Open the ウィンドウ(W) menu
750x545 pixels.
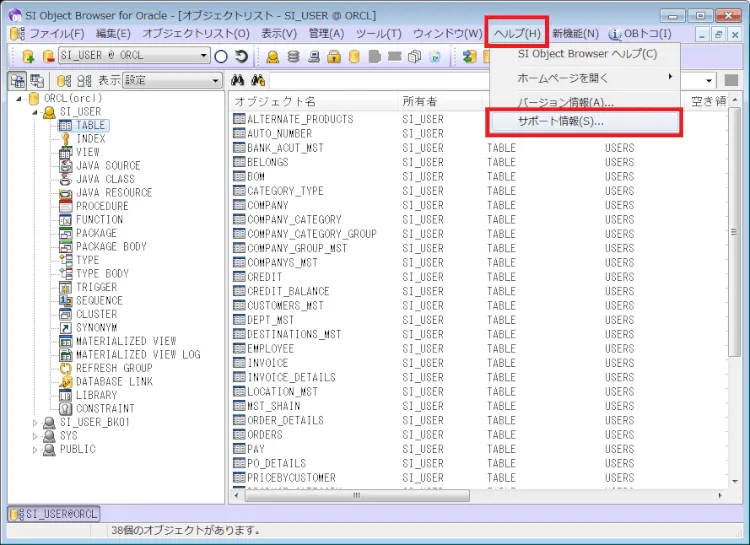[x=448, y=33]
